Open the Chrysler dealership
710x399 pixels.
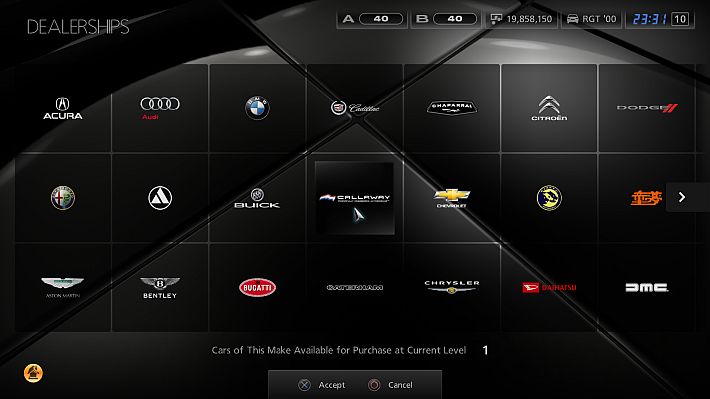[451, 287]
